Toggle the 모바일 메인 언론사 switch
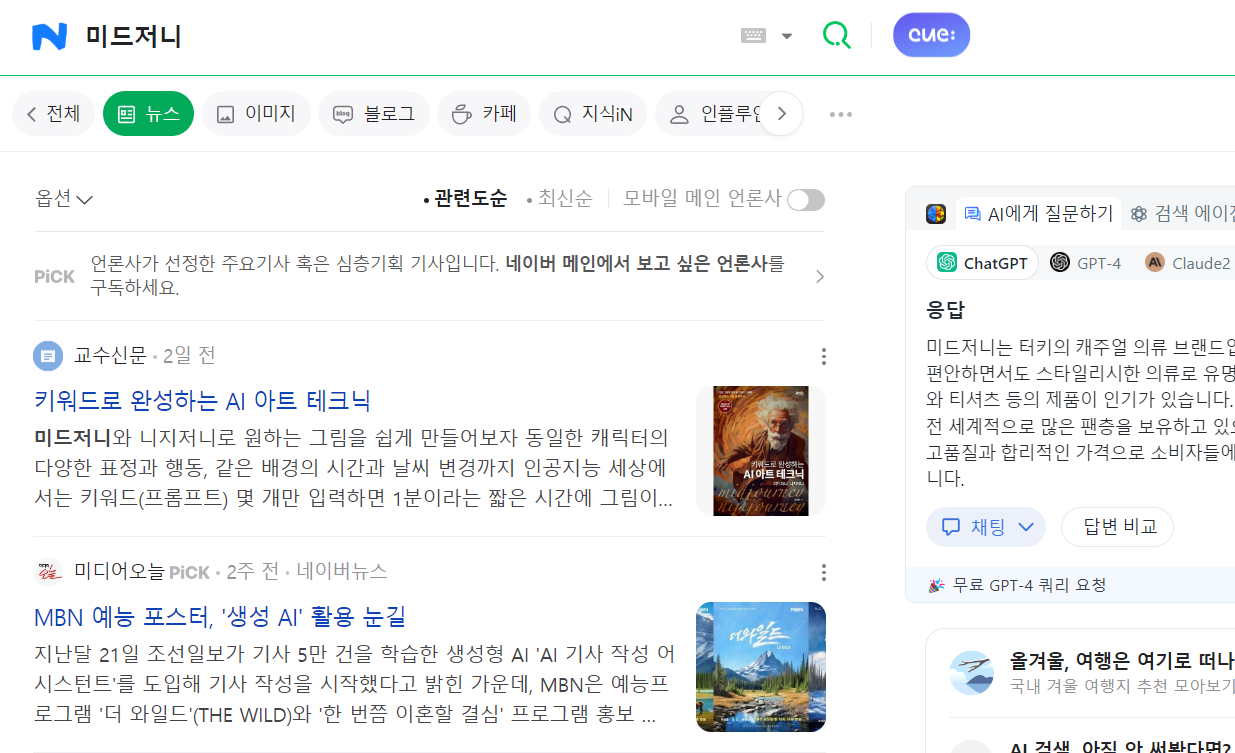This screenshot has width=1235, height=753. 805,200
